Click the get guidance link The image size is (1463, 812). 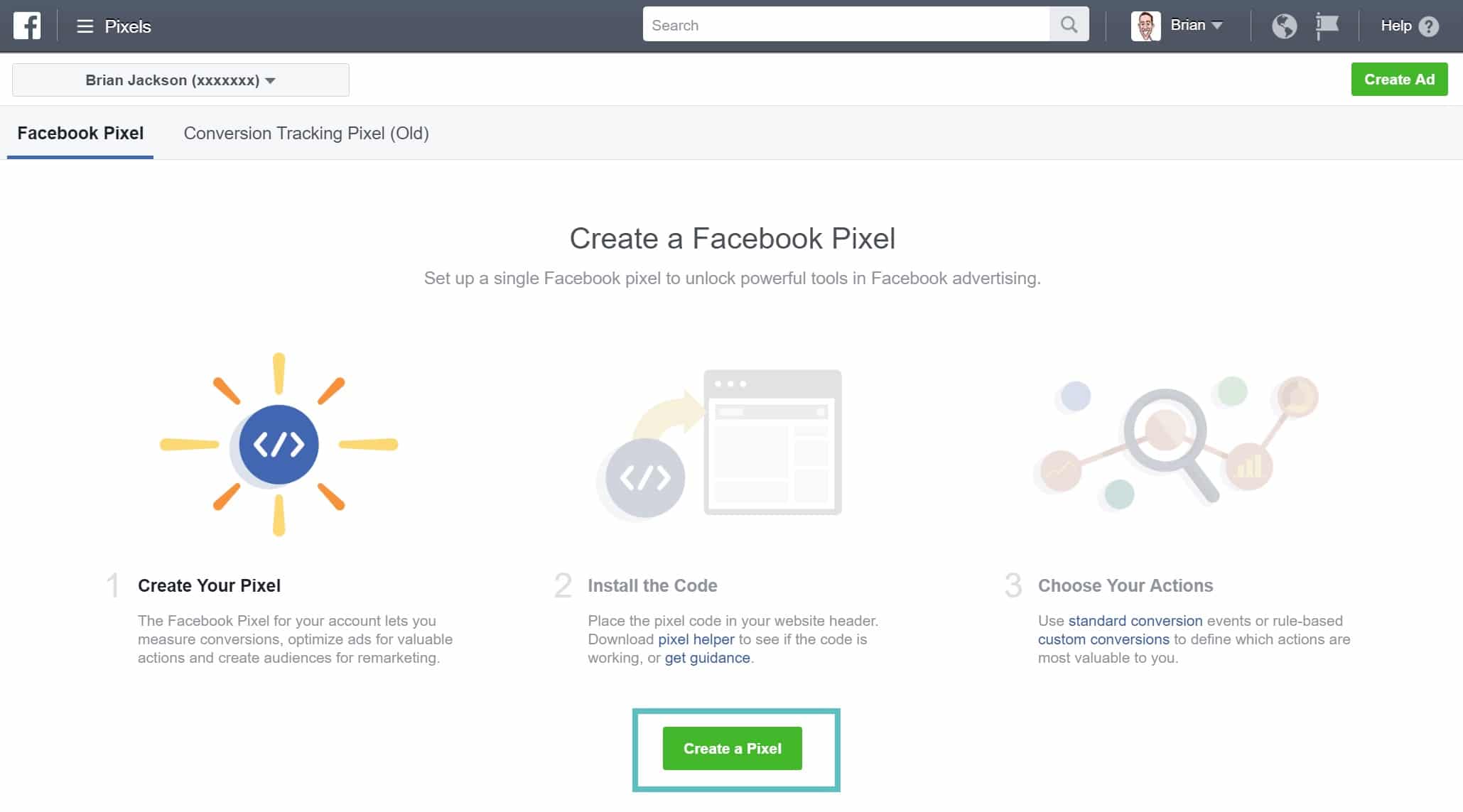pyautogui.click(x=707, y=657)
